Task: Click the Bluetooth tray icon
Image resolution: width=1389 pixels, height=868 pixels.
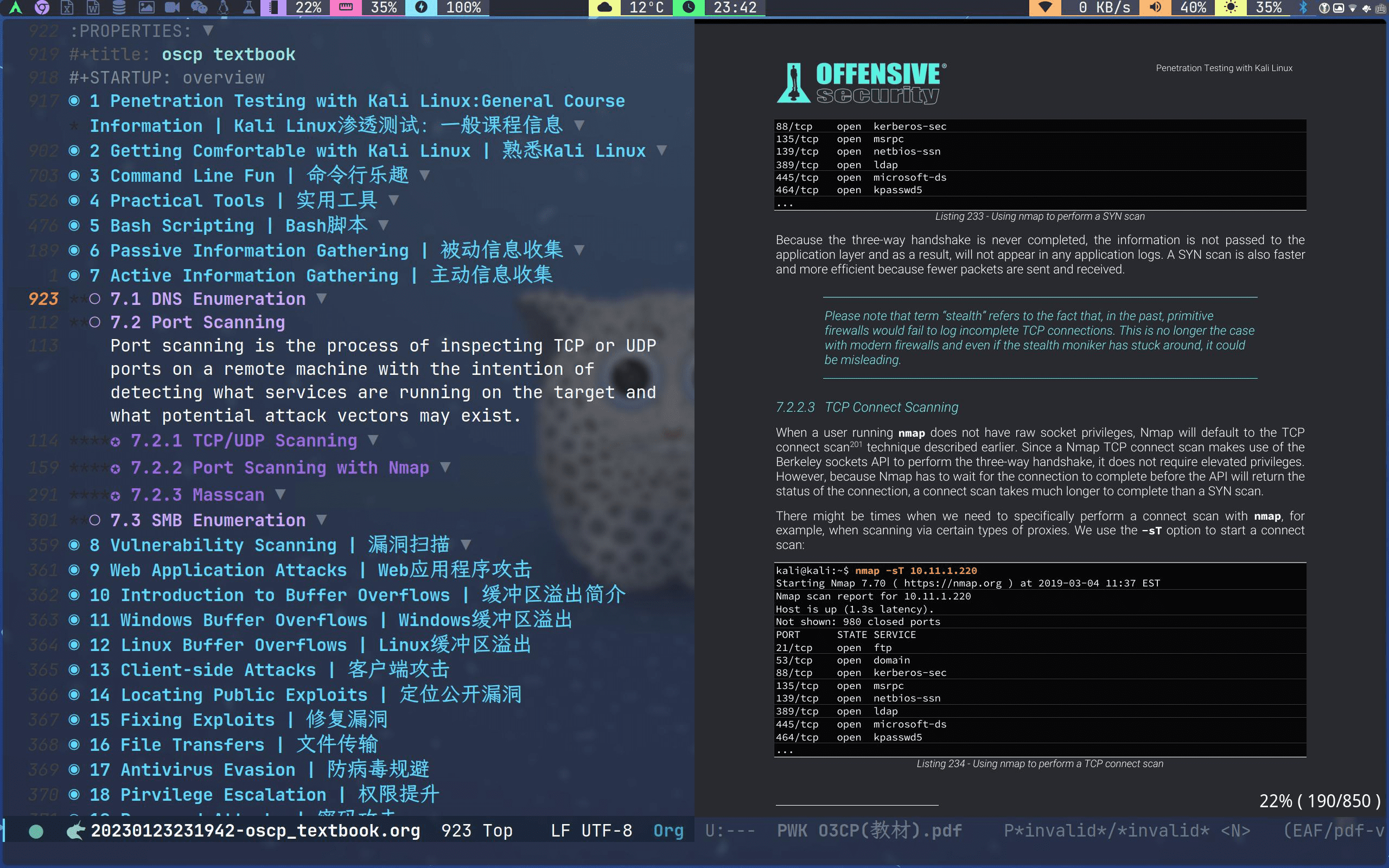Action: click(1303, 8)
